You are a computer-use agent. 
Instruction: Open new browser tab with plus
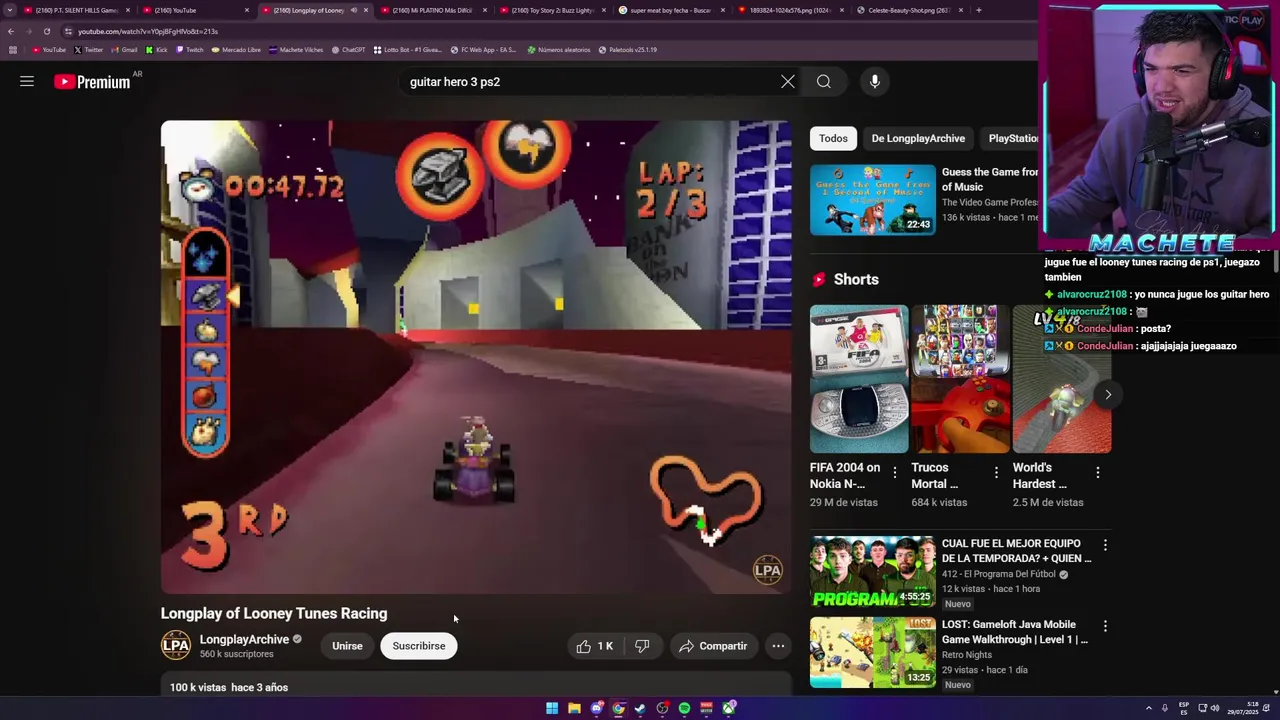tap(978, 10)
